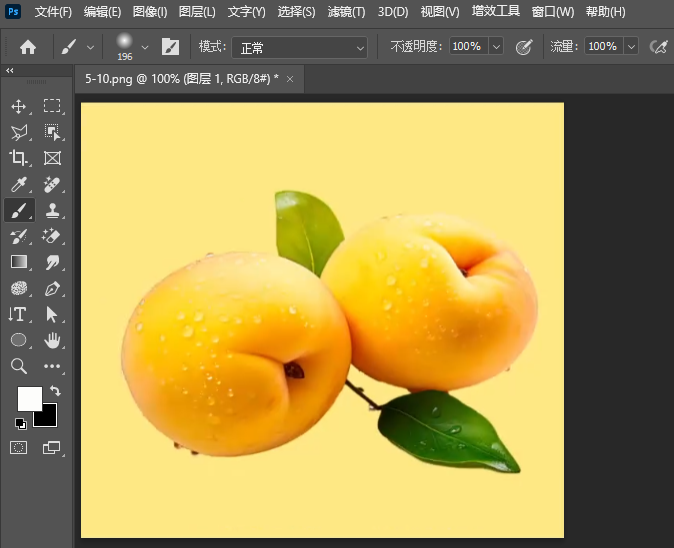Viewport: 674px width, 548px height.
Task: Activate the Pen tool
Action: [x=52, y=288]
